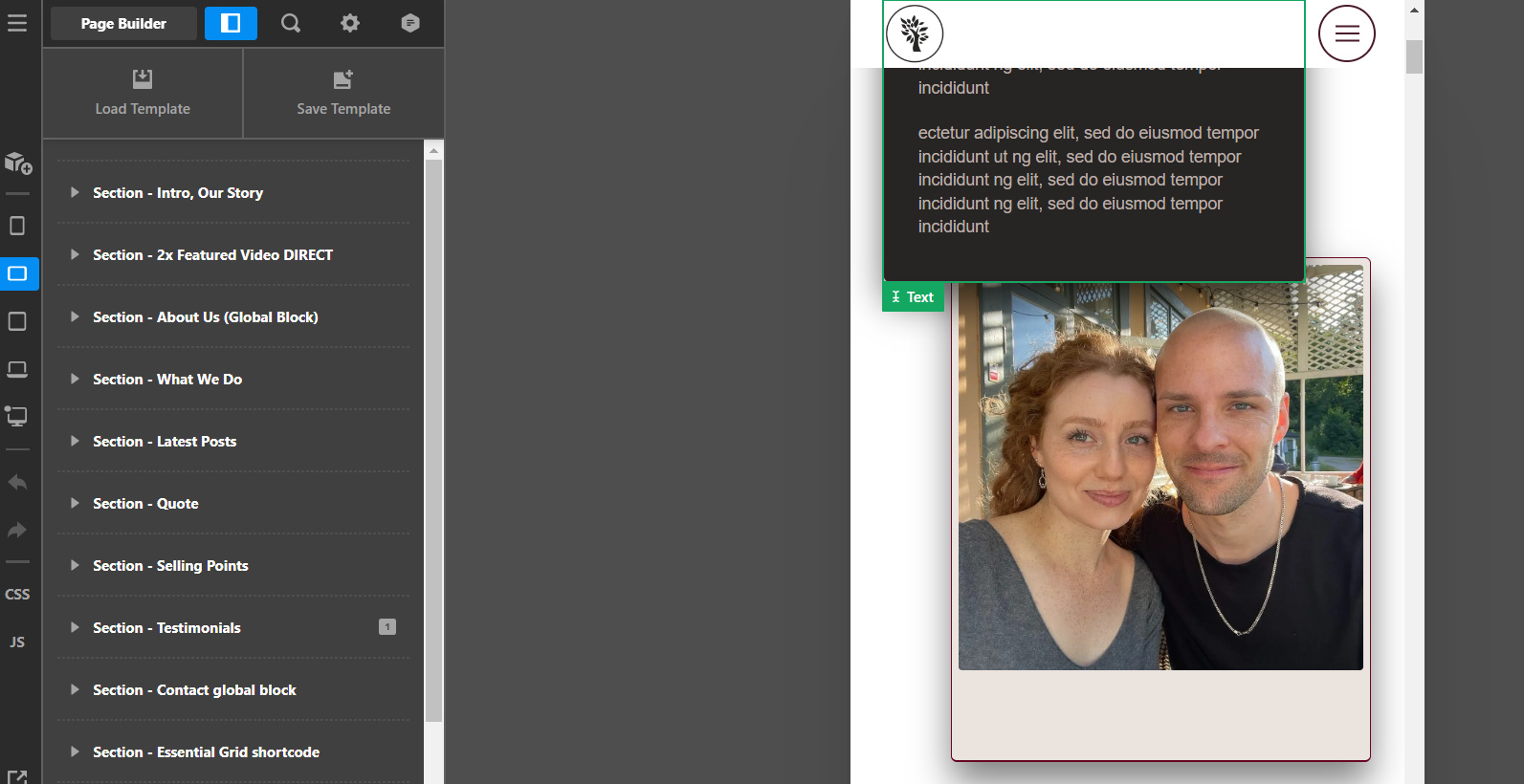Click the add elements cube icon
This screenshot has height=784, width=1524.
click(x=18, y=163)
